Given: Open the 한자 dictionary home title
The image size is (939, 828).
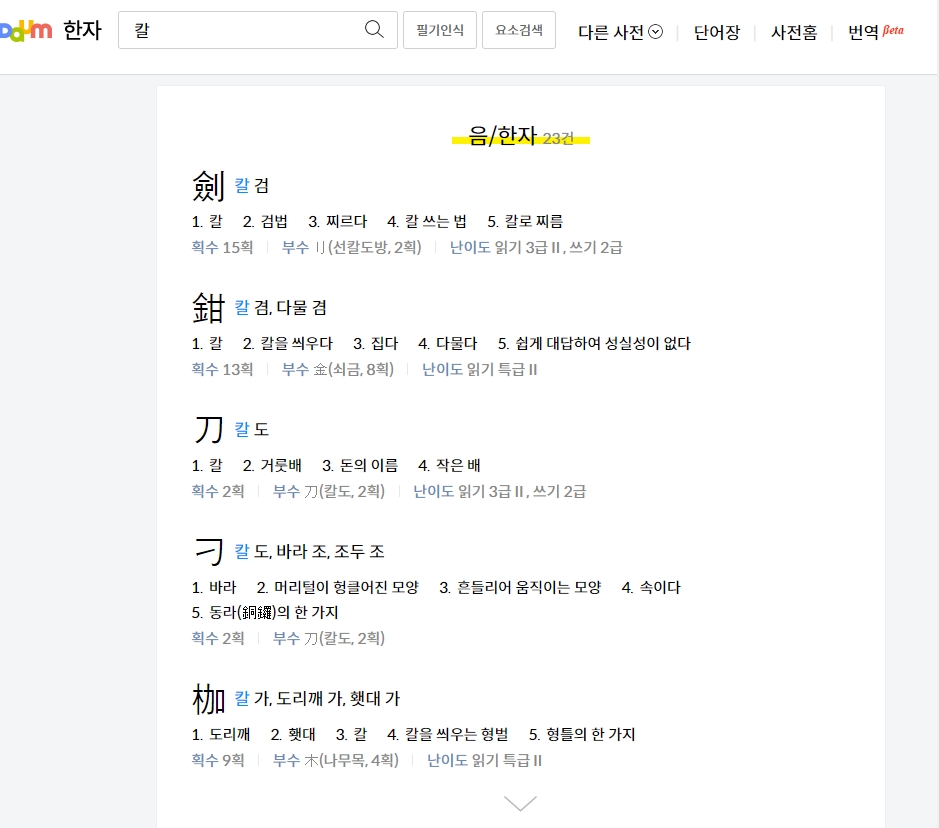Looking at the screenshot, I should tap(83, 30).
